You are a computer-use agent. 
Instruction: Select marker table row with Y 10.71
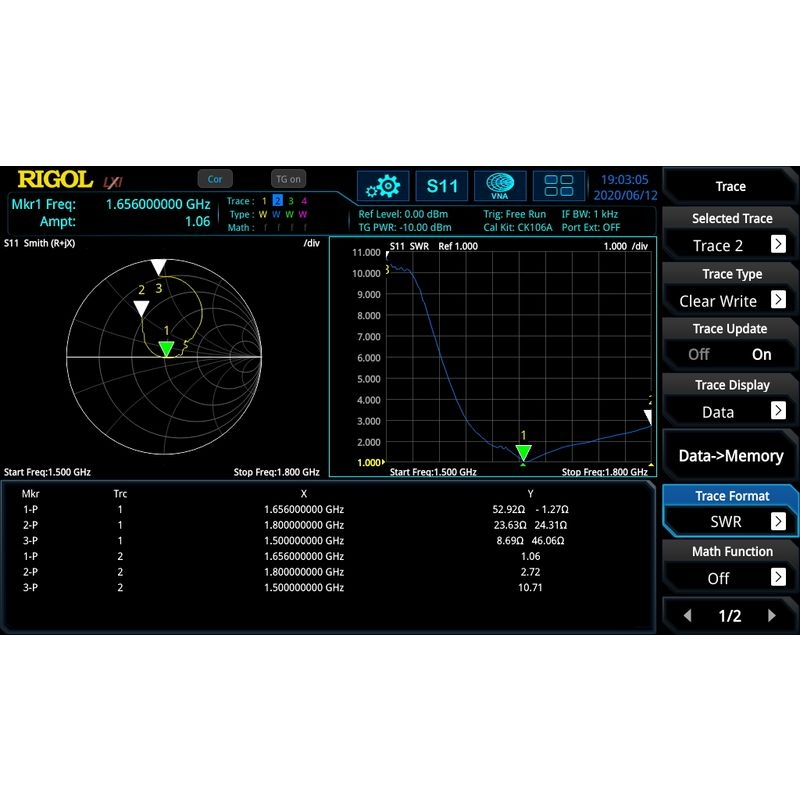(327, 587)
